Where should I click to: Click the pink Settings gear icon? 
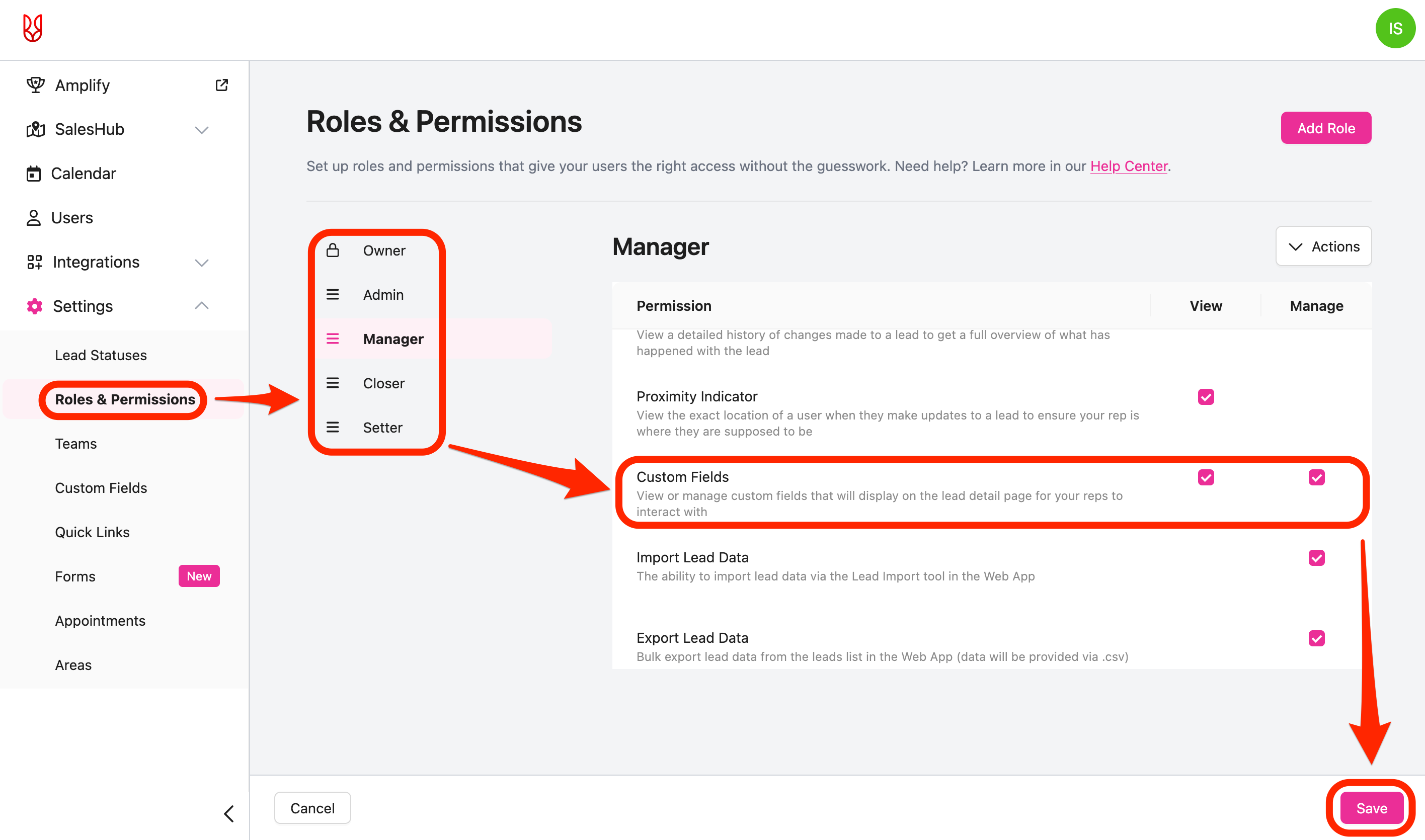(35, 306)
